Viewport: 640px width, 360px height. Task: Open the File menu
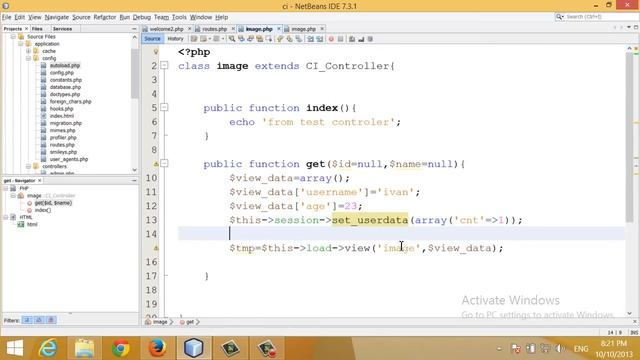coord(7,17)
